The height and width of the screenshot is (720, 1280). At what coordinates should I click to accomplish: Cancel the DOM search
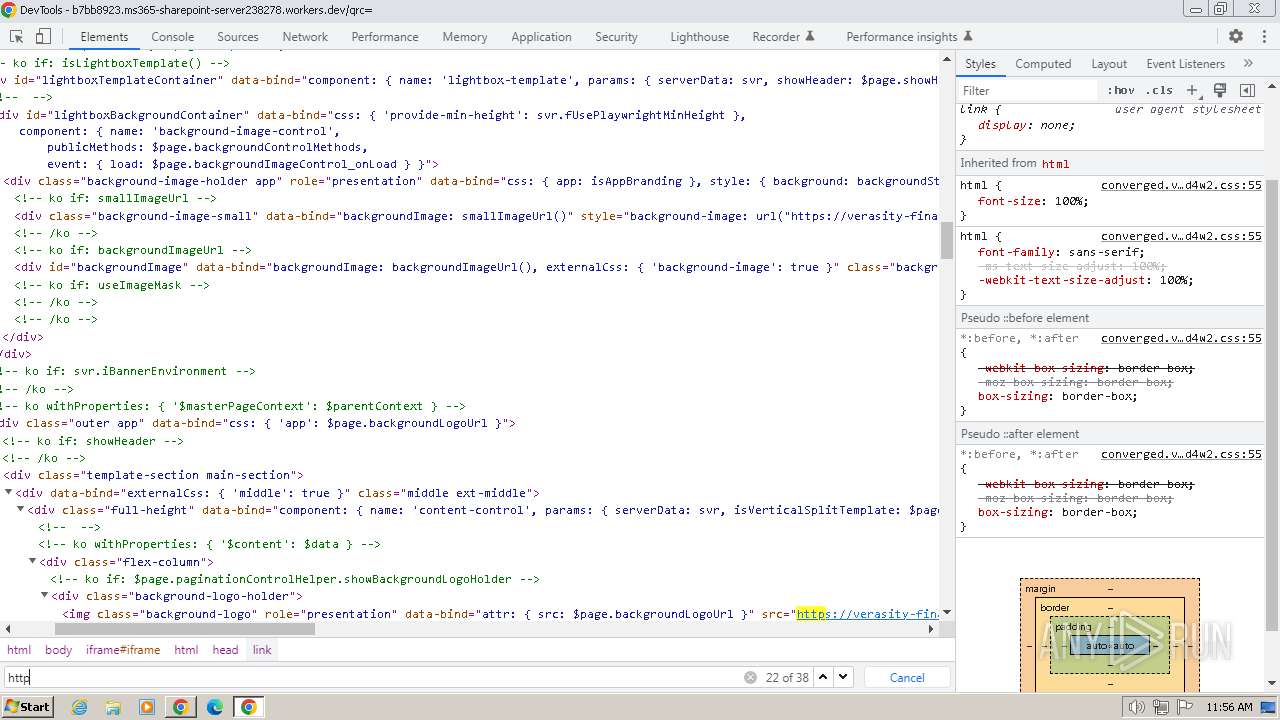pos(907,677)
